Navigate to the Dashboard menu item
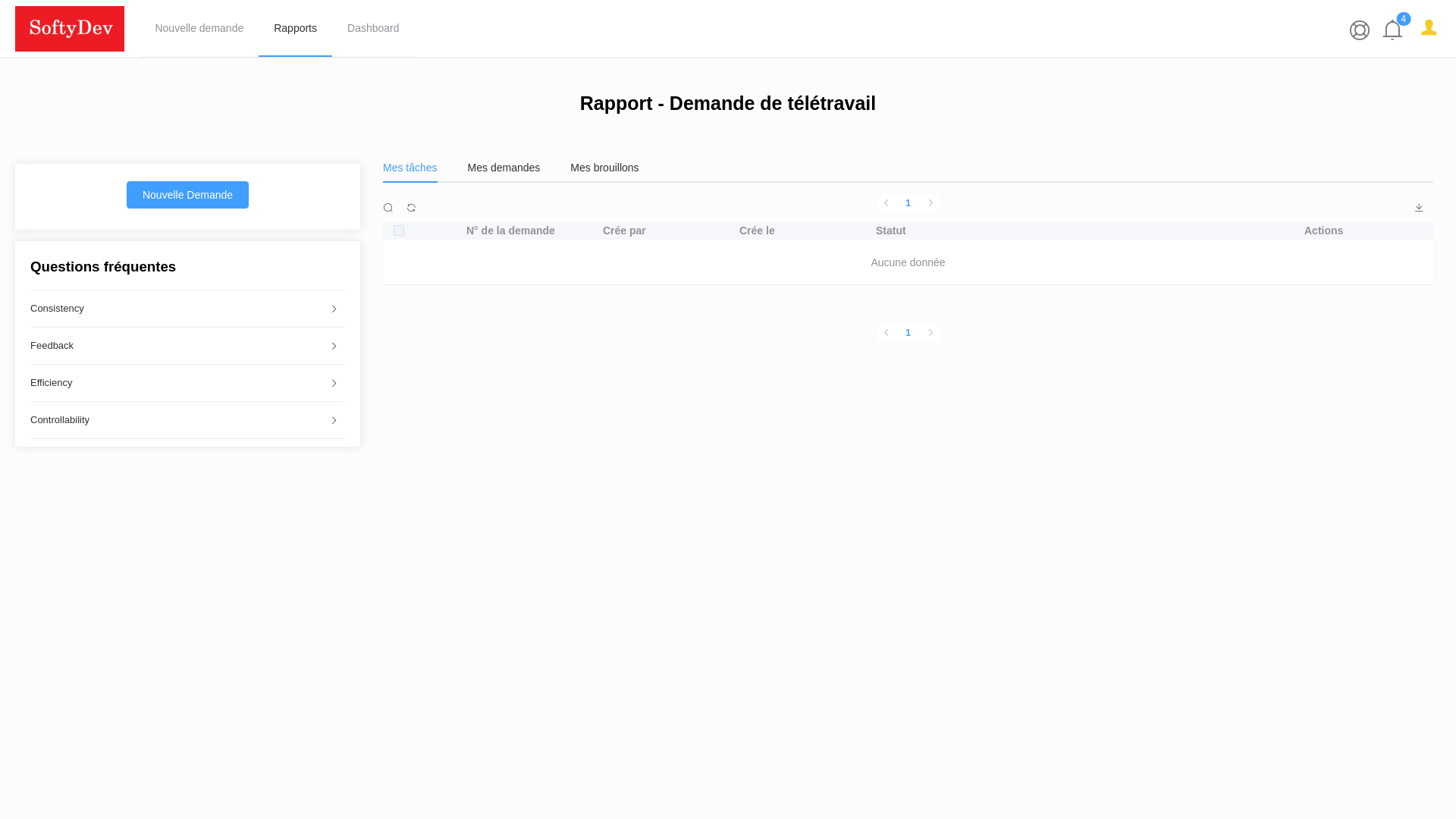This screenshot has height=819, width=1456. (x=373, y=28)
